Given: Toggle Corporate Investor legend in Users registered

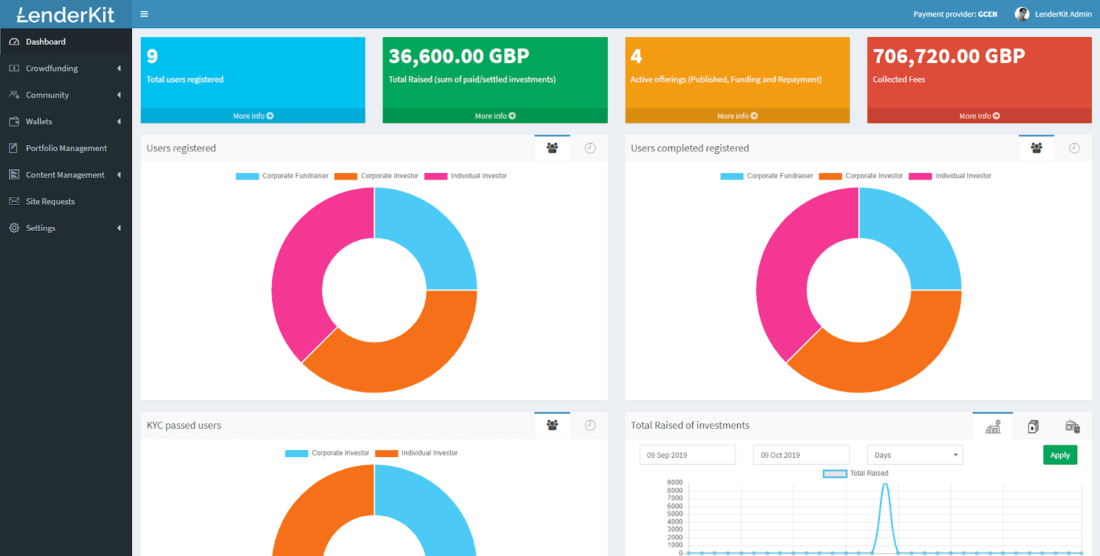Looking at the screenshot, I should (376, 176).
